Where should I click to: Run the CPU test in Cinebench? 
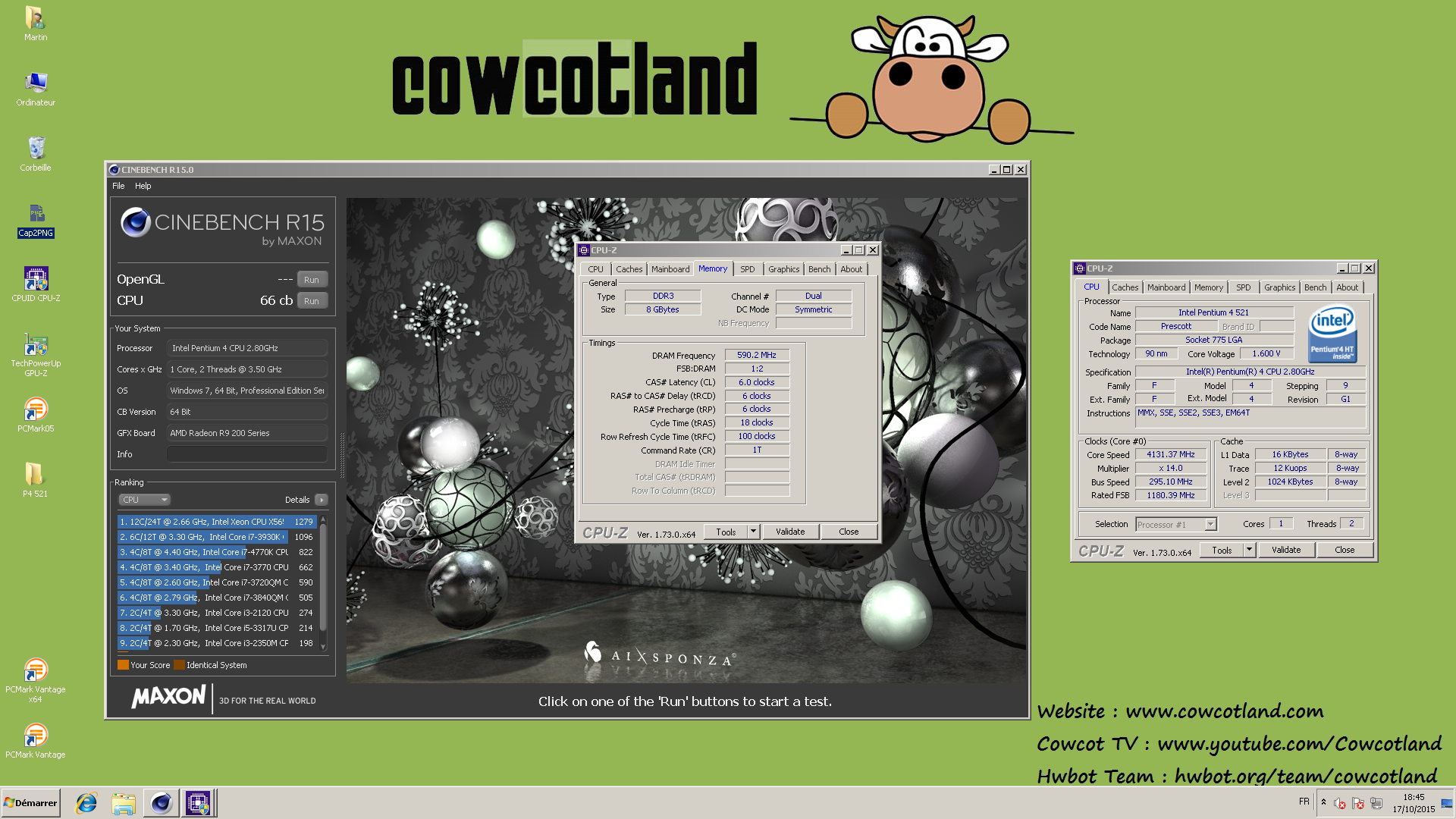(312, 301)
